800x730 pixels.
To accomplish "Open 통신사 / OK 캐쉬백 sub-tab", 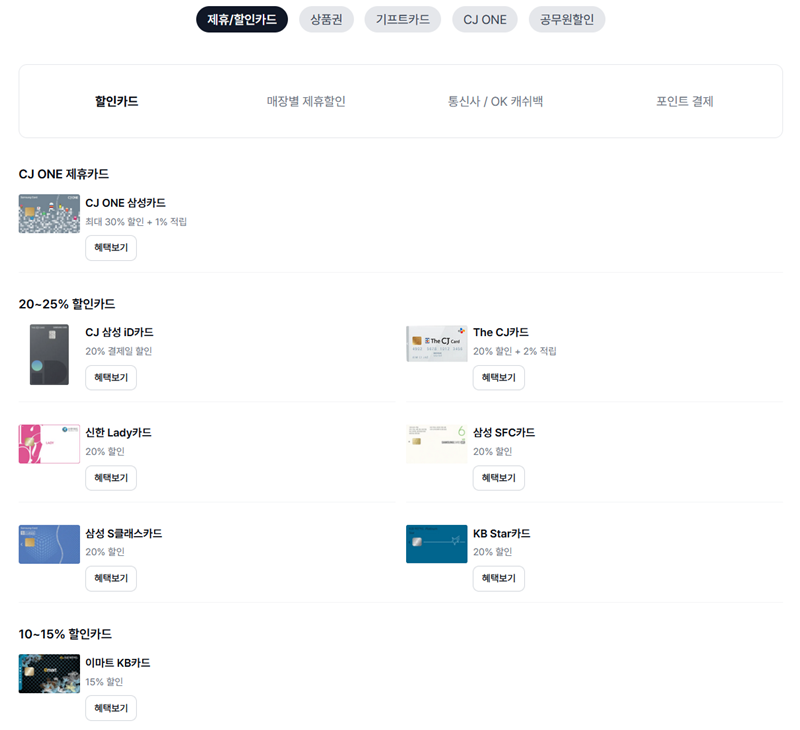I will coord(495,101).
